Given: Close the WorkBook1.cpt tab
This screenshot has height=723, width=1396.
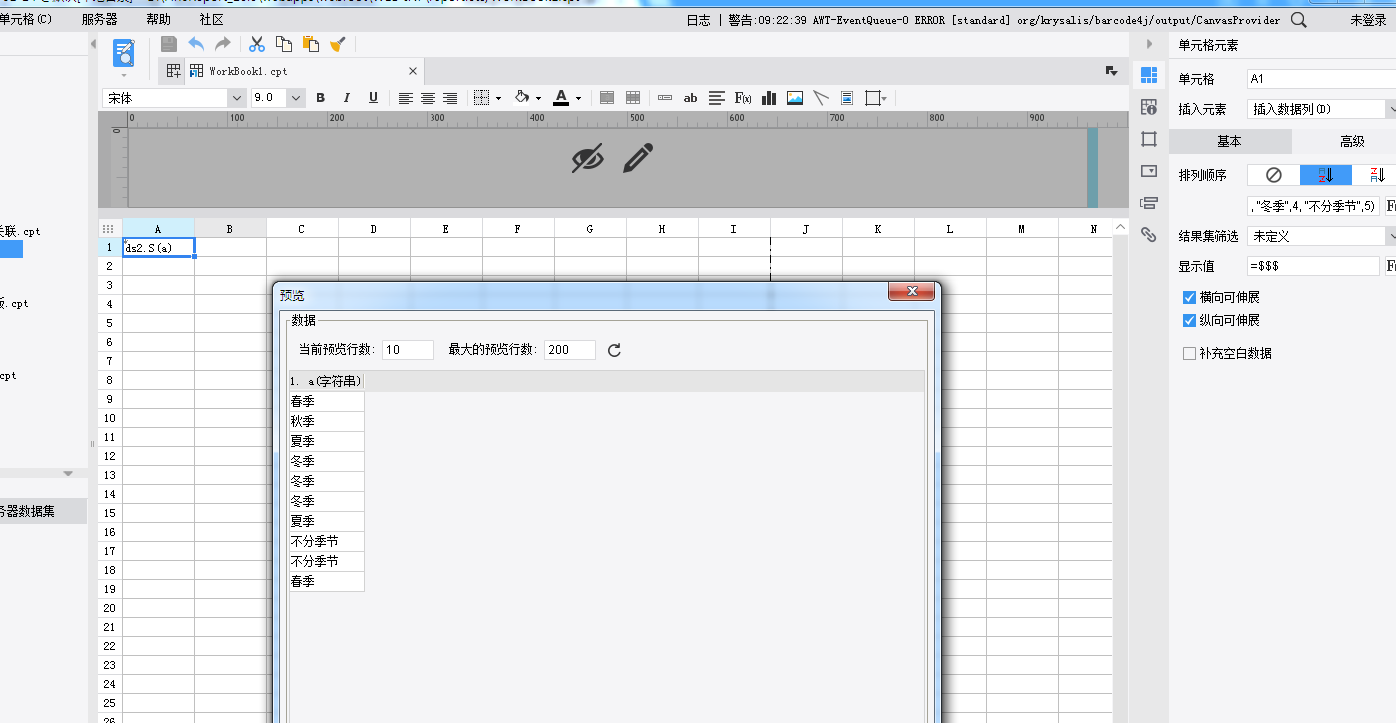Looking at the screenshot, I should pos(413,71).
